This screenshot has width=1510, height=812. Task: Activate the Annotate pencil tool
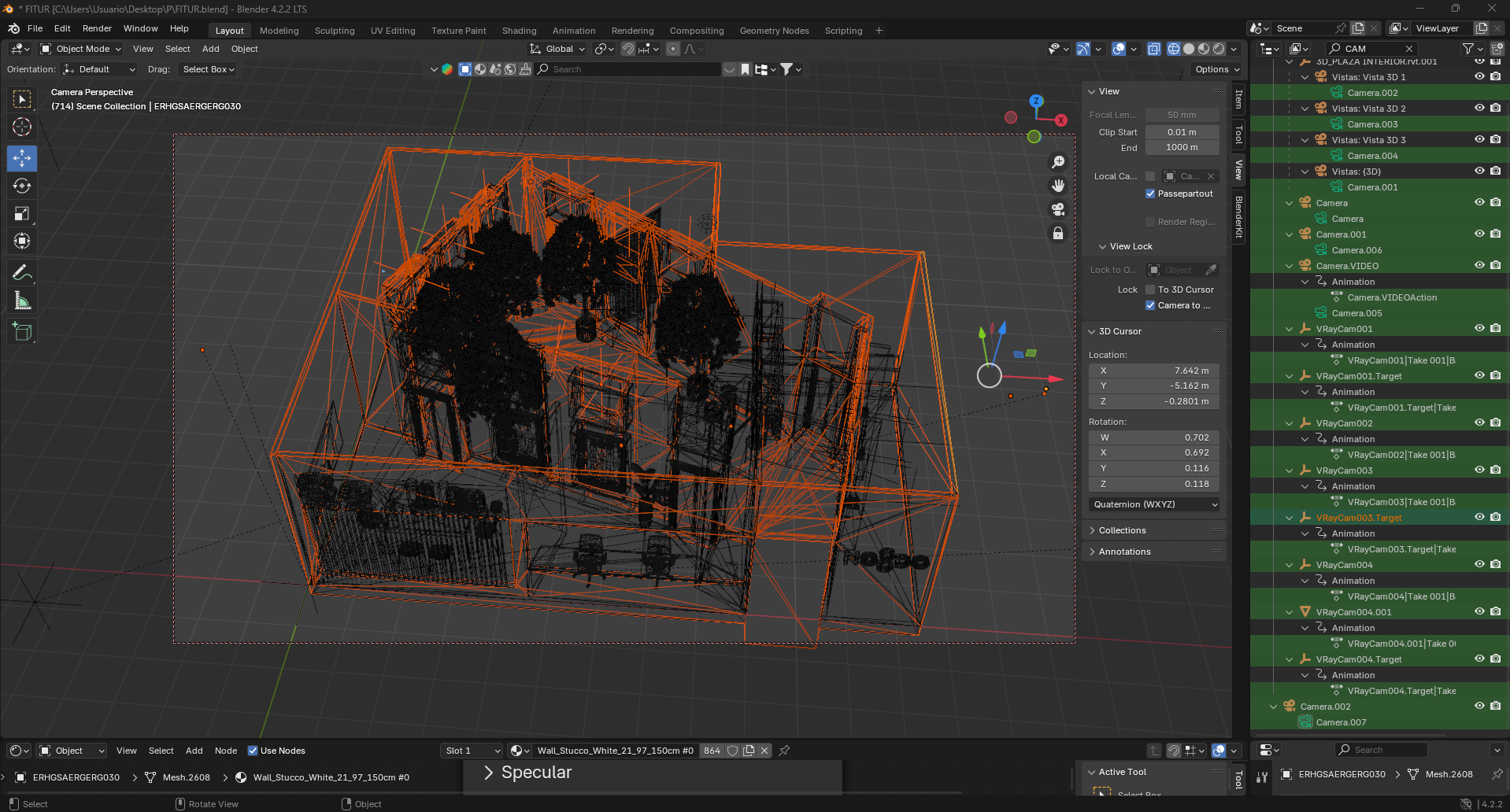22,273
